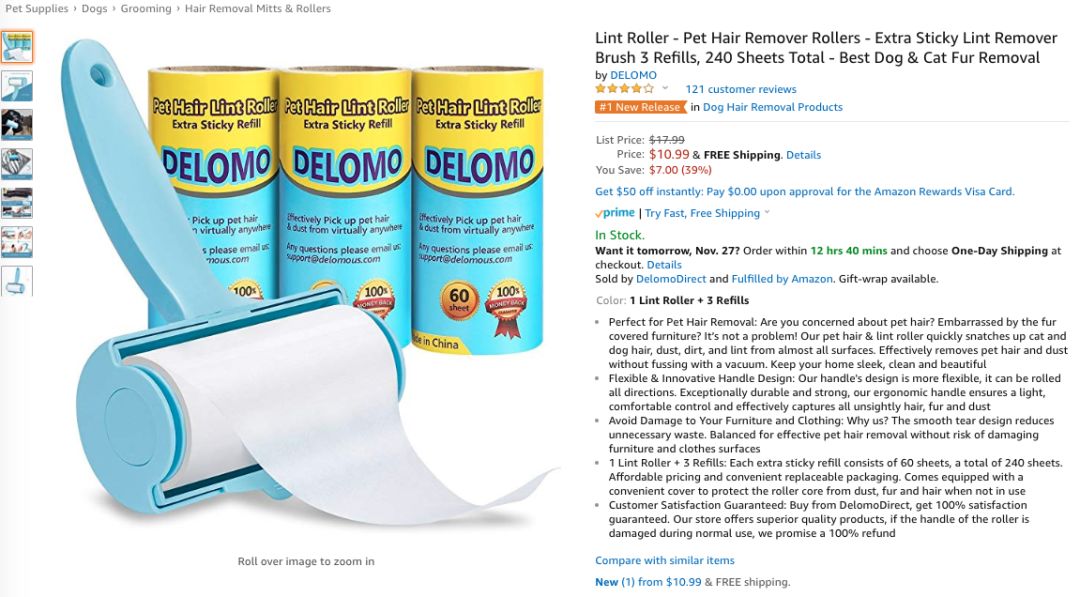Click the #1 New Release badge

(x=641, y=107)
